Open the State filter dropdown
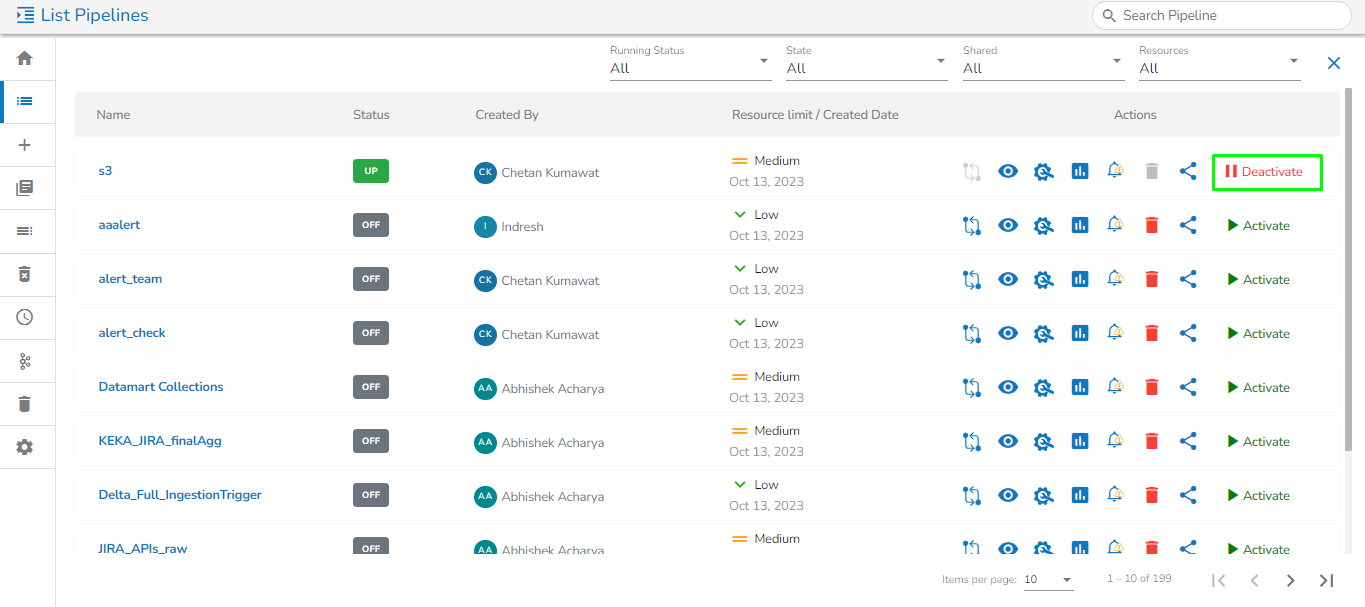The height and width of the screenshot is (607, 1365). click(866, 68)
